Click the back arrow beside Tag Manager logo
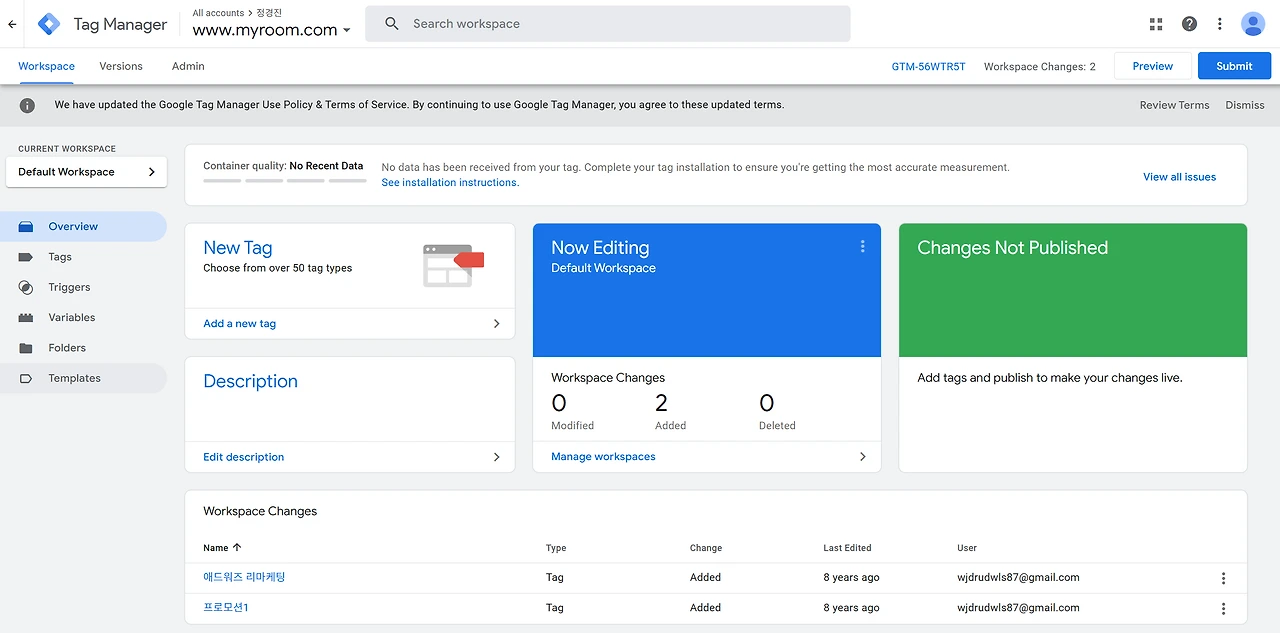 [x=12, y=24]
